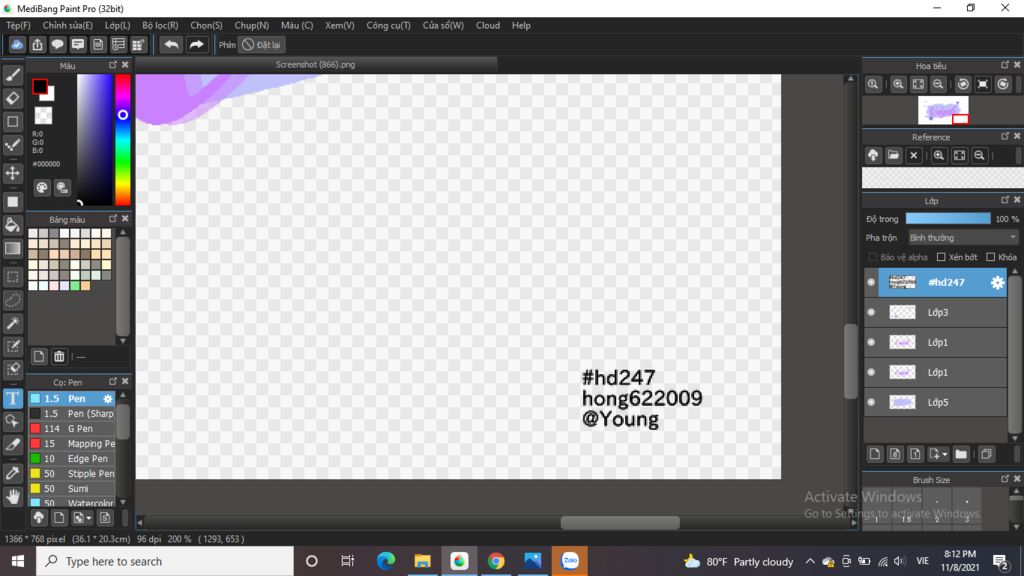
Task: Toggle the Bảo vệ alpha checkbox
Action: click(x=873, y=257)
